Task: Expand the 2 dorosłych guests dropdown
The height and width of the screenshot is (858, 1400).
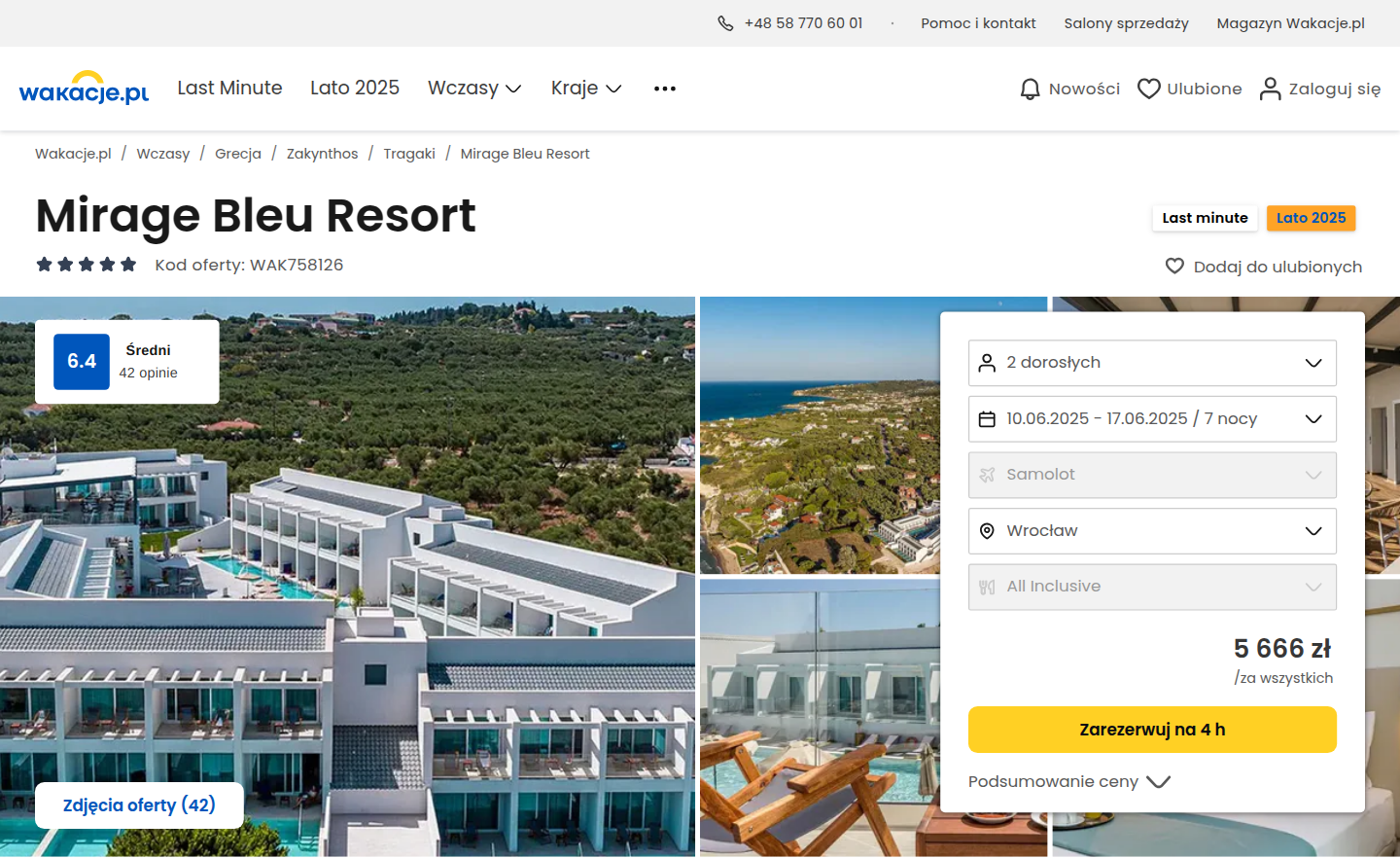Action: [x=1152, y=363]
